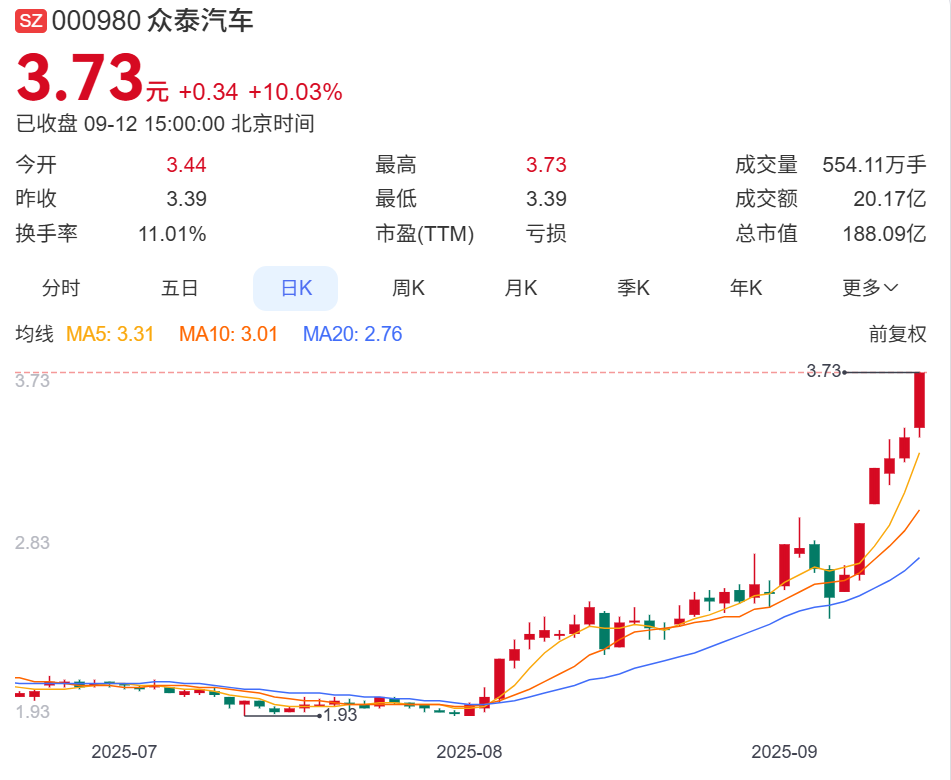
Task: Expand the 更多 dropdown
Action: coord(868,288)
